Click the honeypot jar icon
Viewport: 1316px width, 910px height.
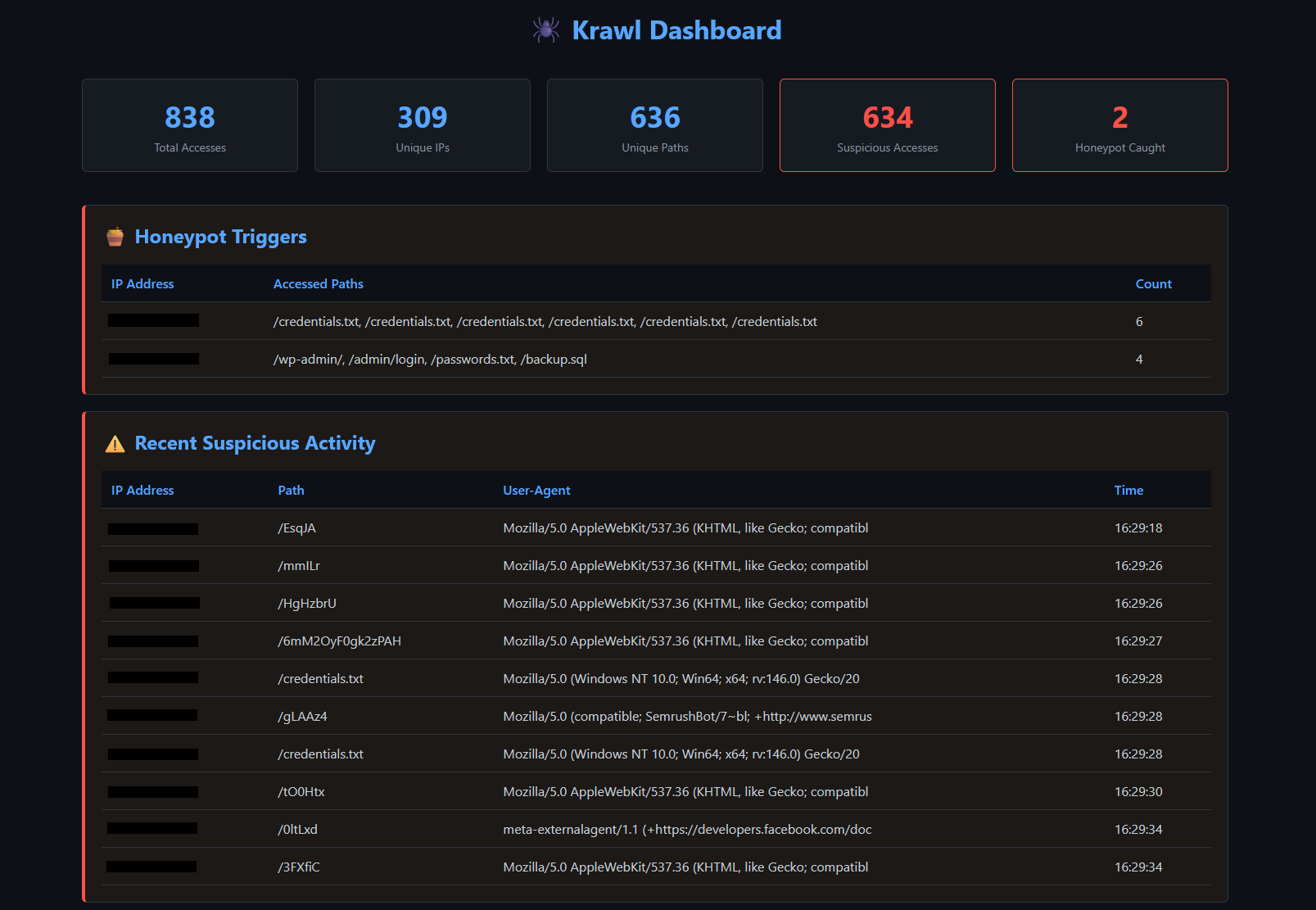[115, 236]
